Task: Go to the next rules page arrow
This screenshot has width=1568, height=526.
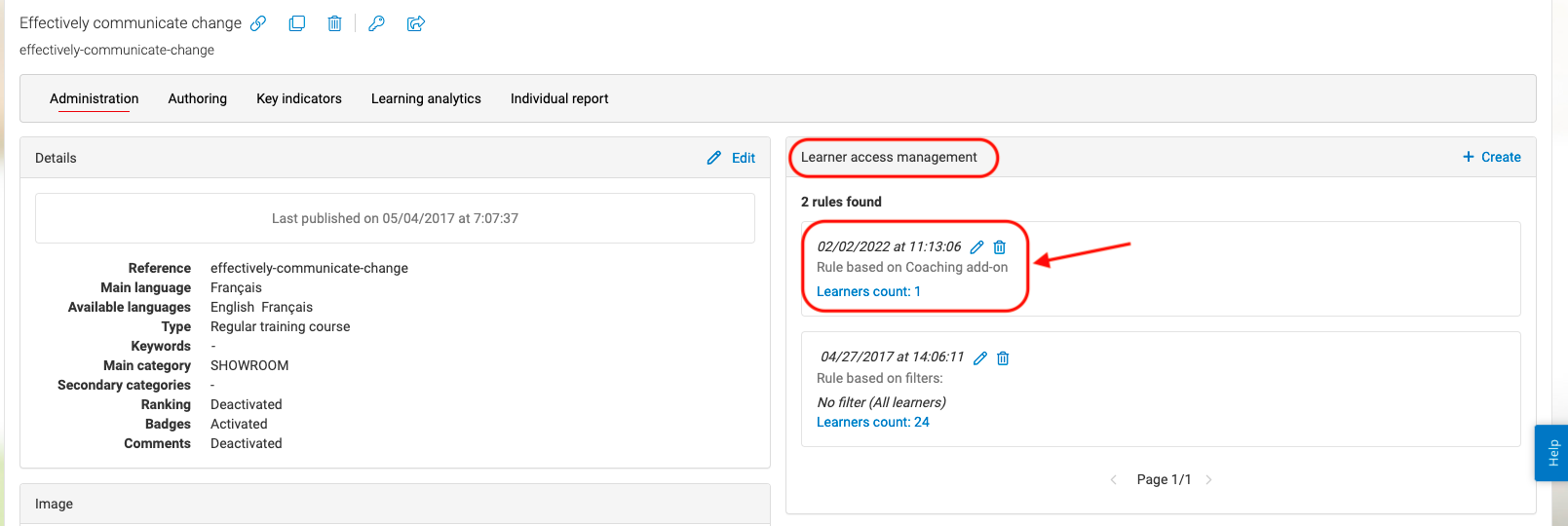Action: click(x=1208, y=479)
